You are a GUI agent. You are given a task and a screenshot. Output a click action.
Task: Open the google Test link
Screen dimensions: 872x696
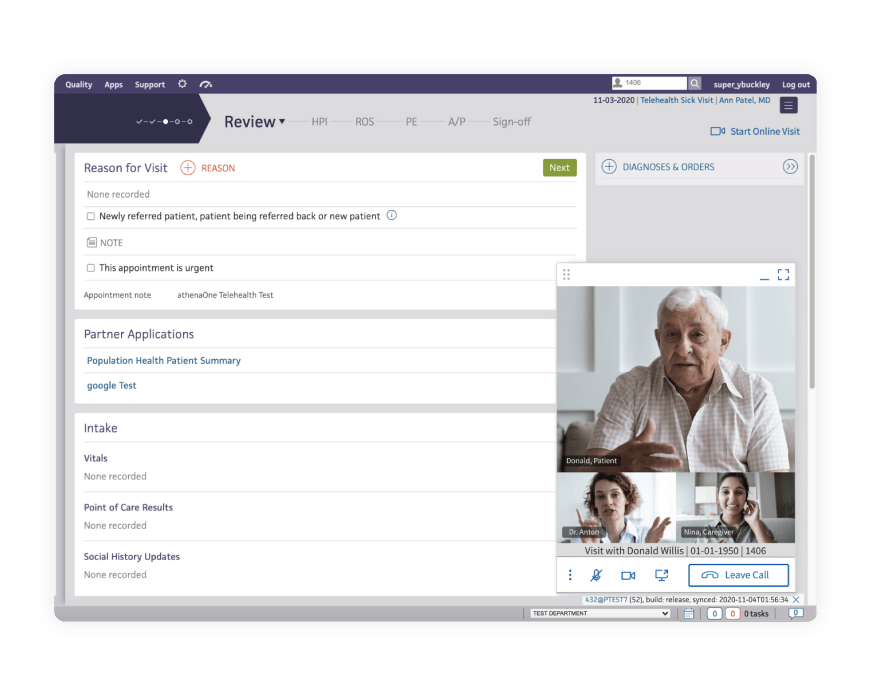click(111, 386)
